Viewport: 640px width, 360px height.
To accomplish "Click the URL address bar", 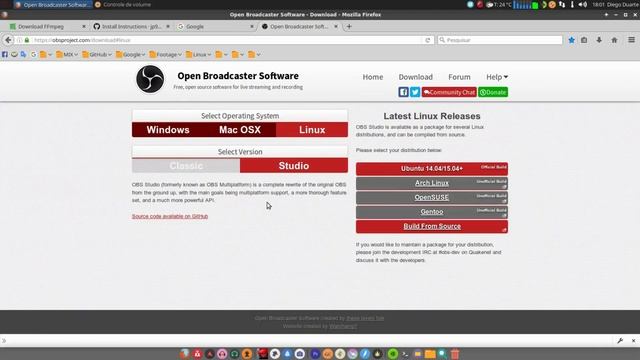I will 224,40.
